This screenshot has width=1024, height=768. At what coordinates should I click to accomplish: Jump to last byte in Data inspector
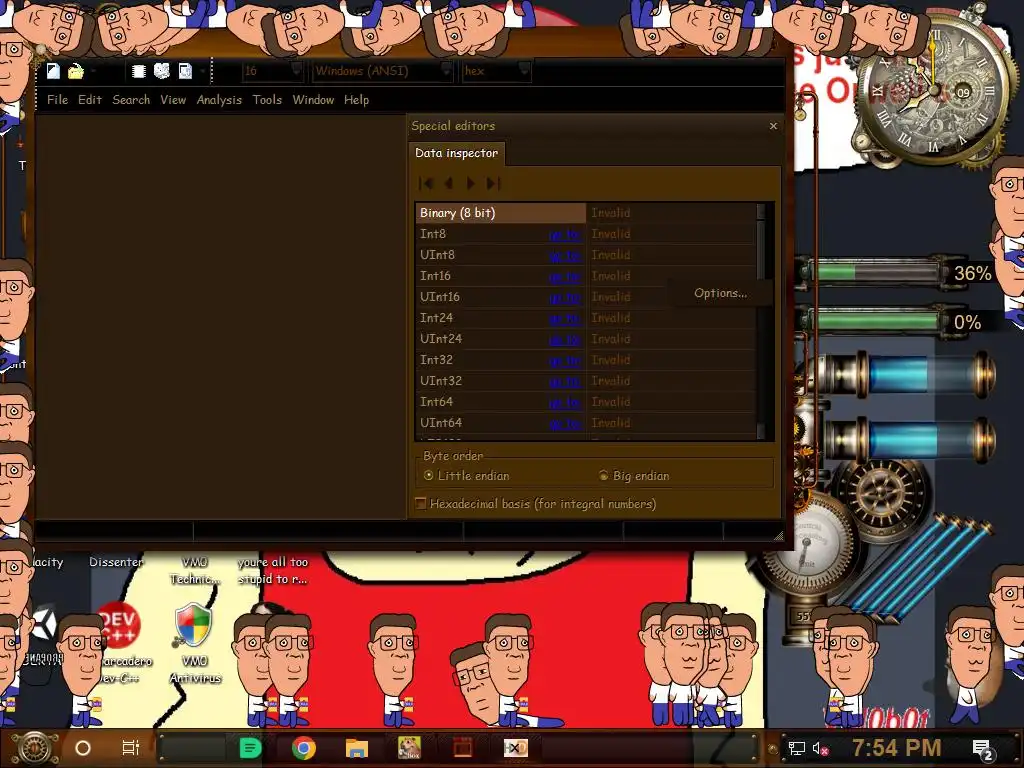coord(494,184)
